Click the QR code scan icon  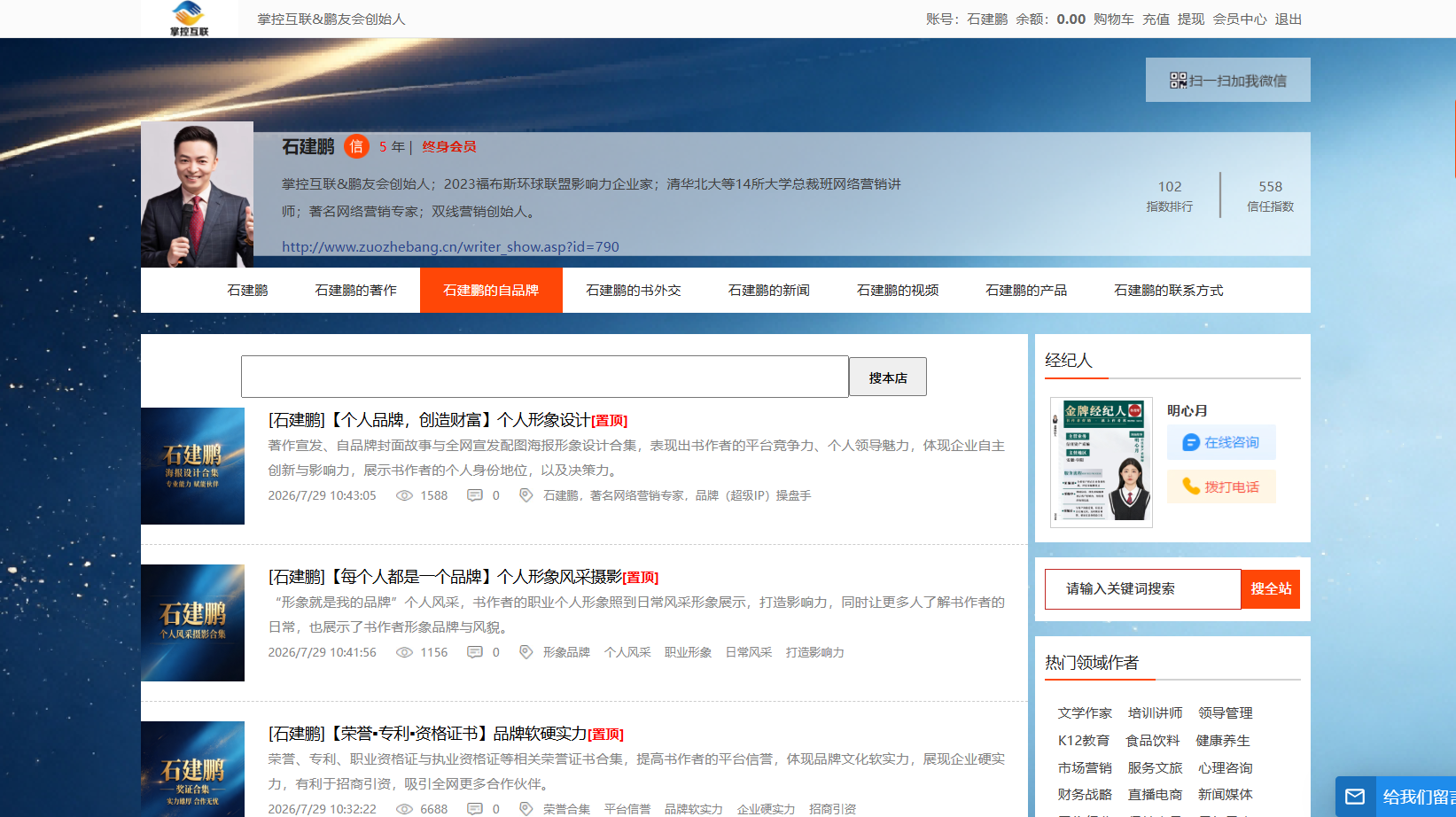(1178, 81)
